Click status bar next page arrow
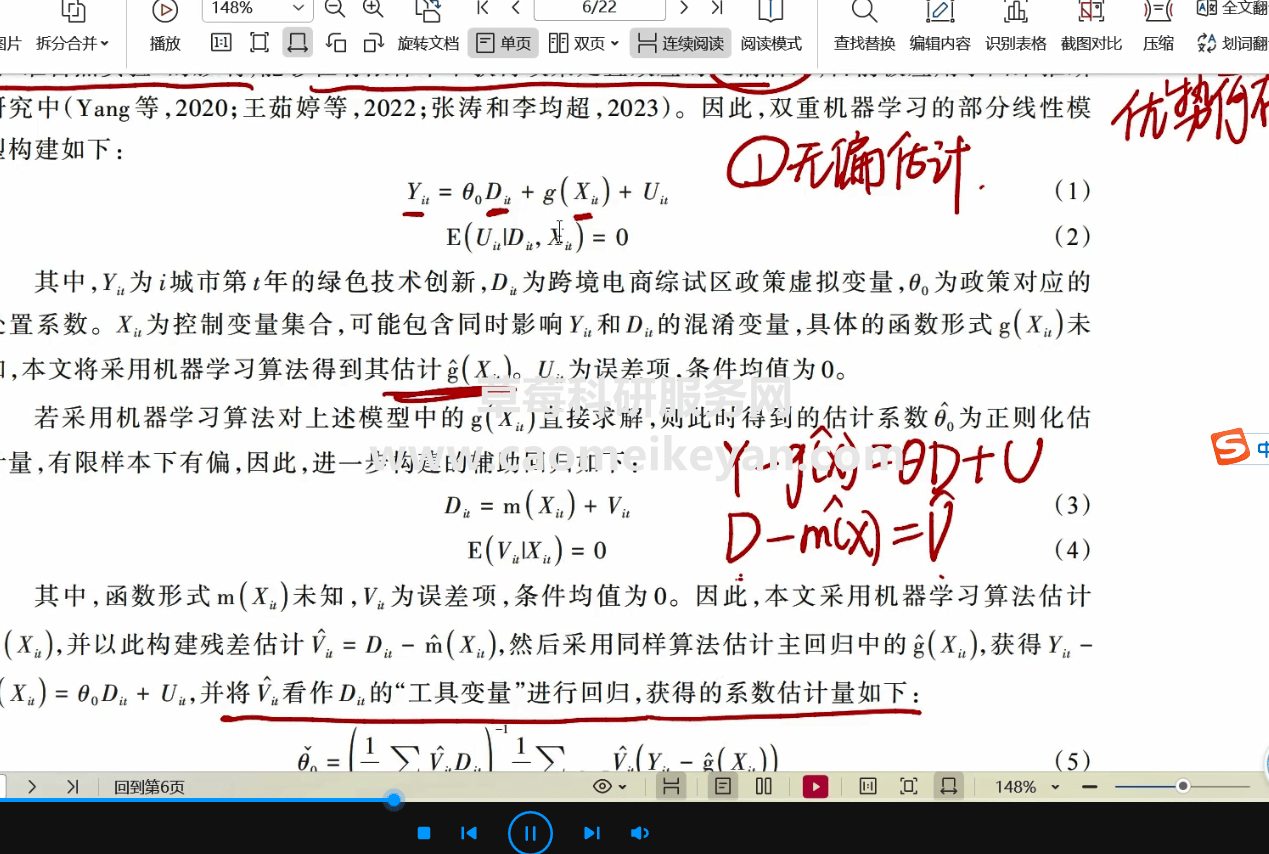This screenshot has height=854, width=1269. 32,787
